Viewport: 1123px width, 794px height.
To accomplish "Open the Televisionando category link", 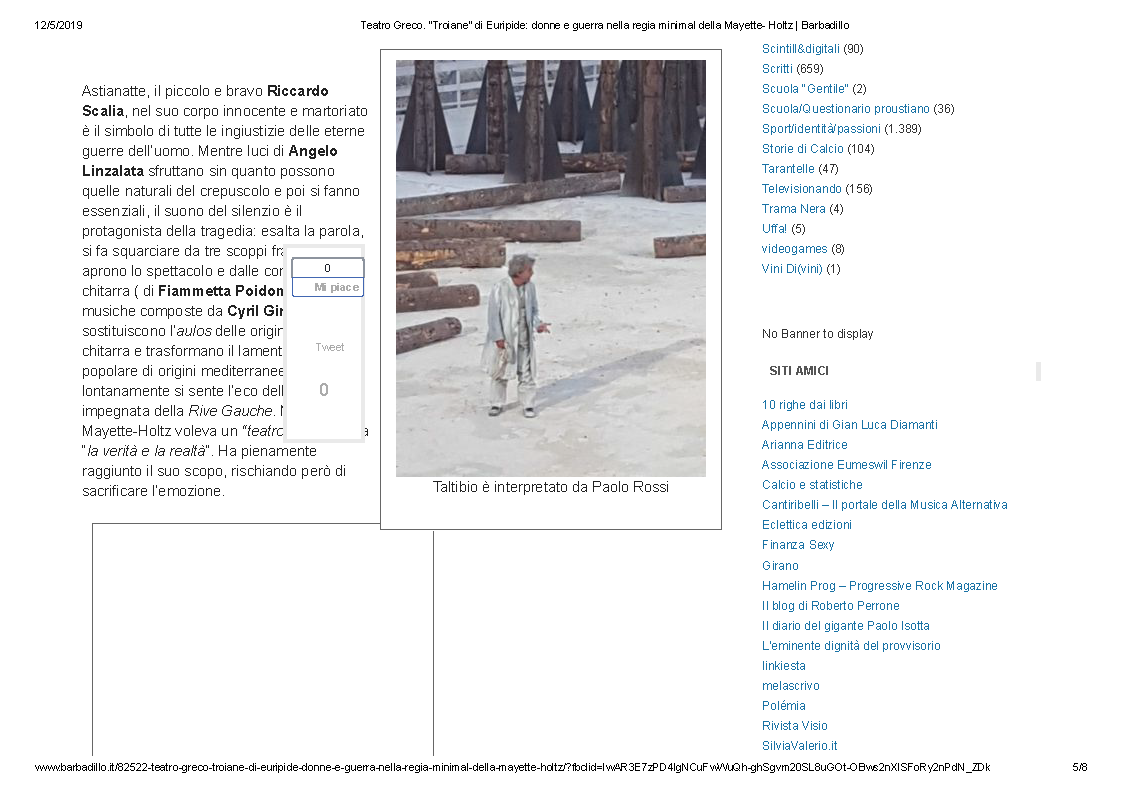I will coord(801,189).
